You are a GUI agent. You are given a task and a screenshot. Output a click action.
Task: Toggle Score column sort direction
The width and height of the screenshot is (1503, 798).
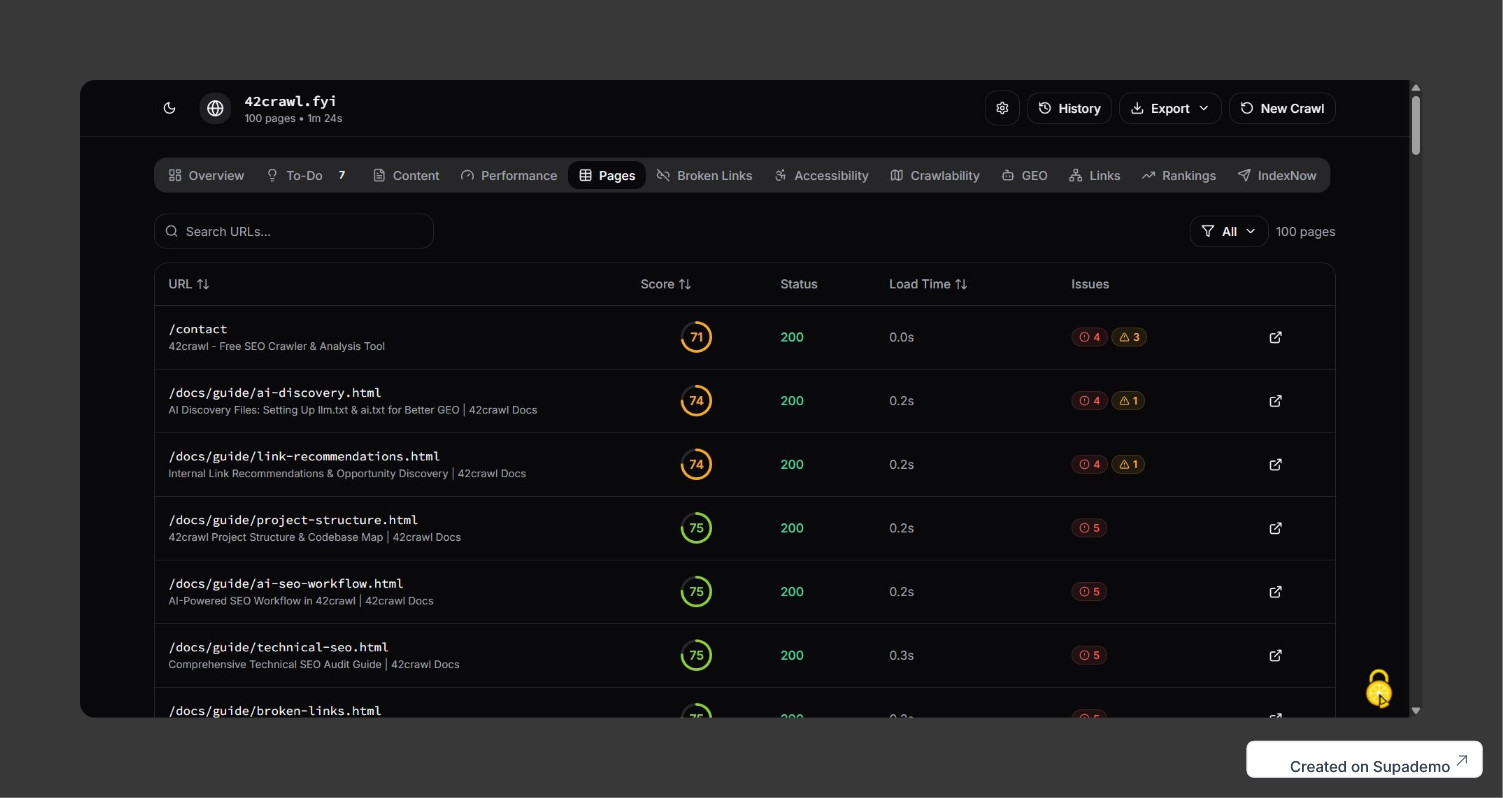point(683,283)
